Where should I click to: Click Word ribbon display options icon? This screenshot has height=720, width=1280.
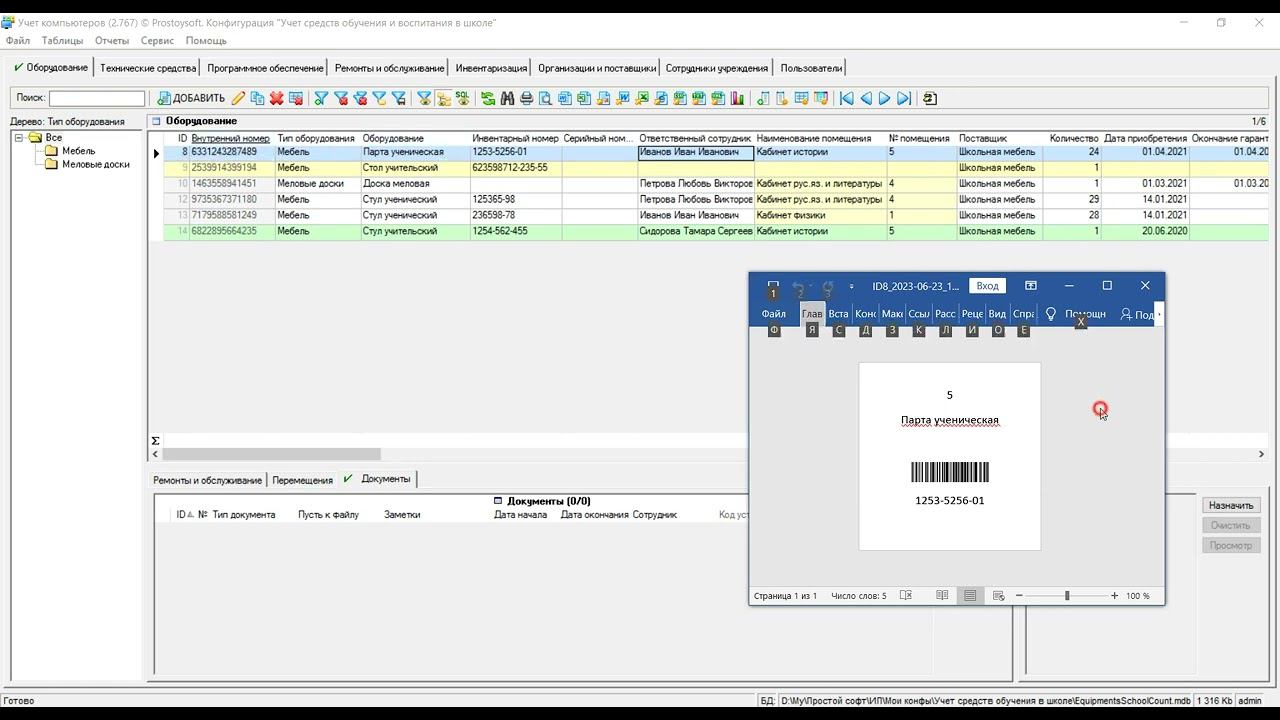[1031, 286]
